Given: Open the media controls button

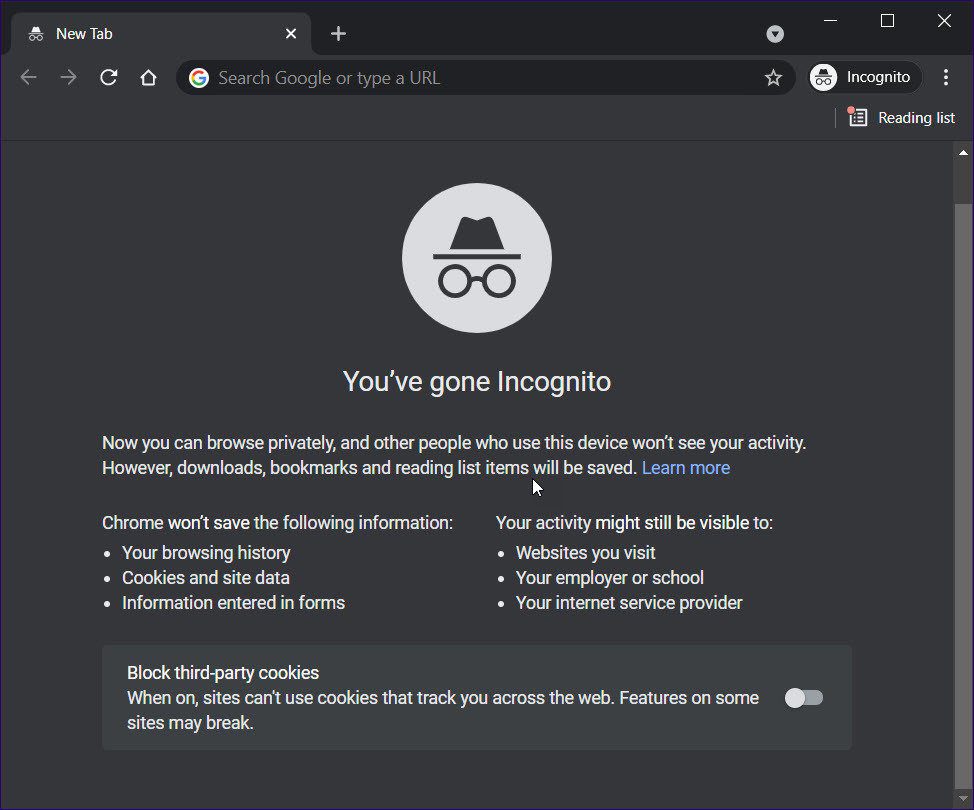Looking at the screenshot, I should [775, 33].
